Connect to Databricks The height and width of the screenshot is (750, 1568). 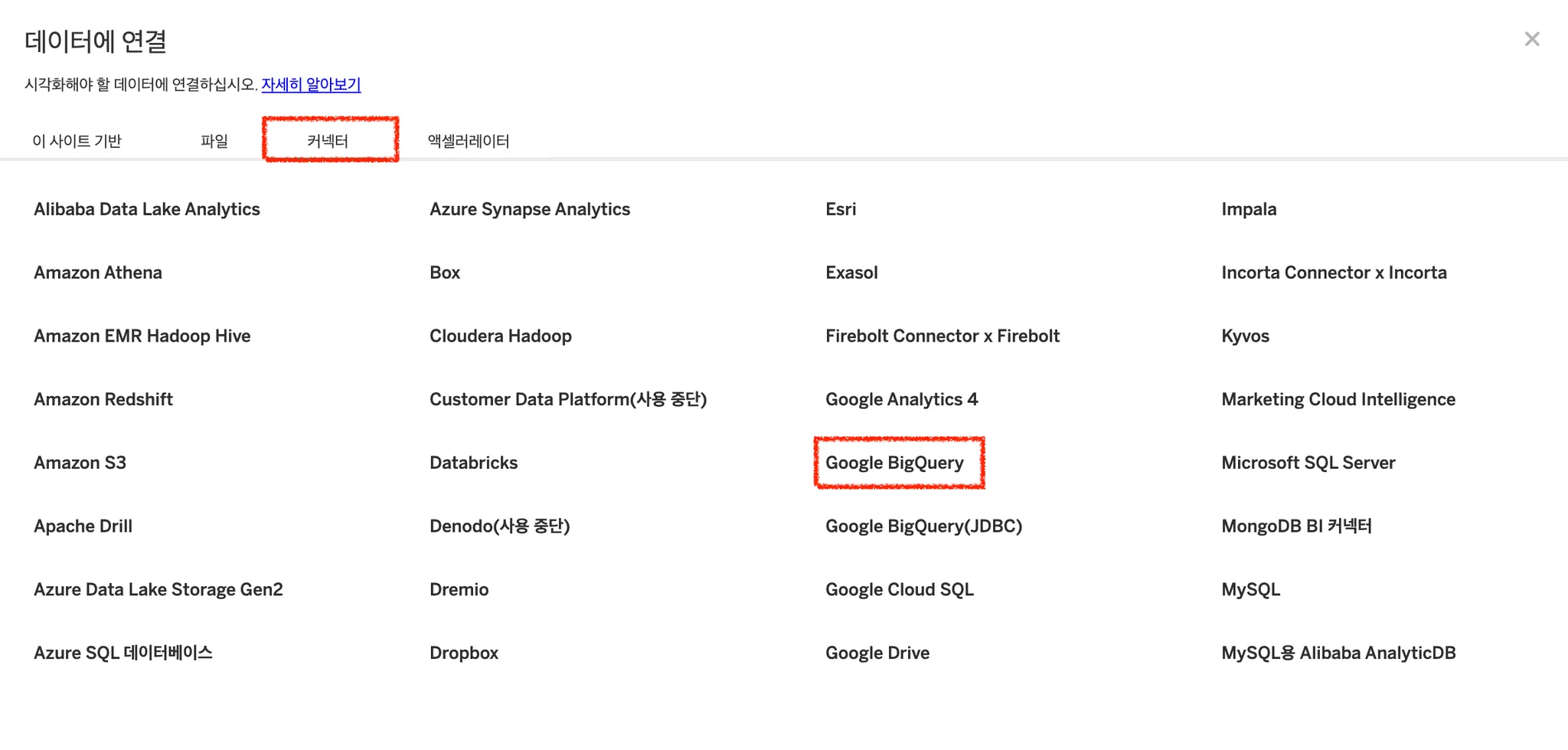pos(473,463)
